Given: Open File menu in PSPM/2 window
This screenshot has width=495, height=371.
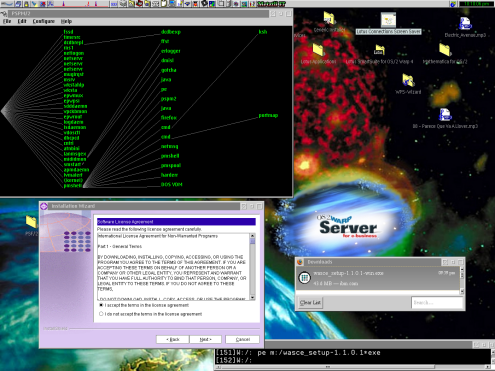Looking at the screenshot, I should tap(7, 21).
